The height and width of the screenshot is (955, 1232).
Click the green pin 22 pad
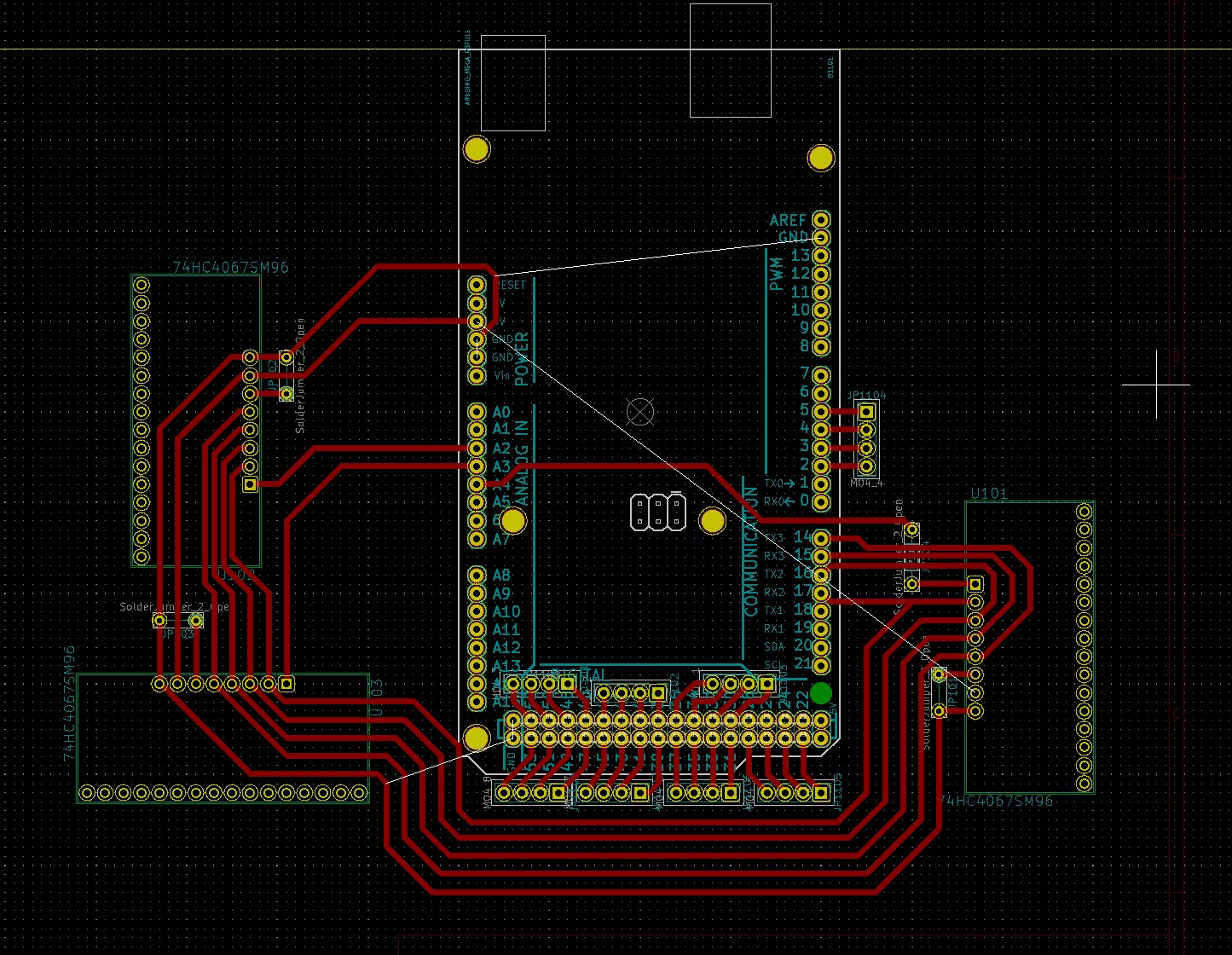click(x=822, y=693)
